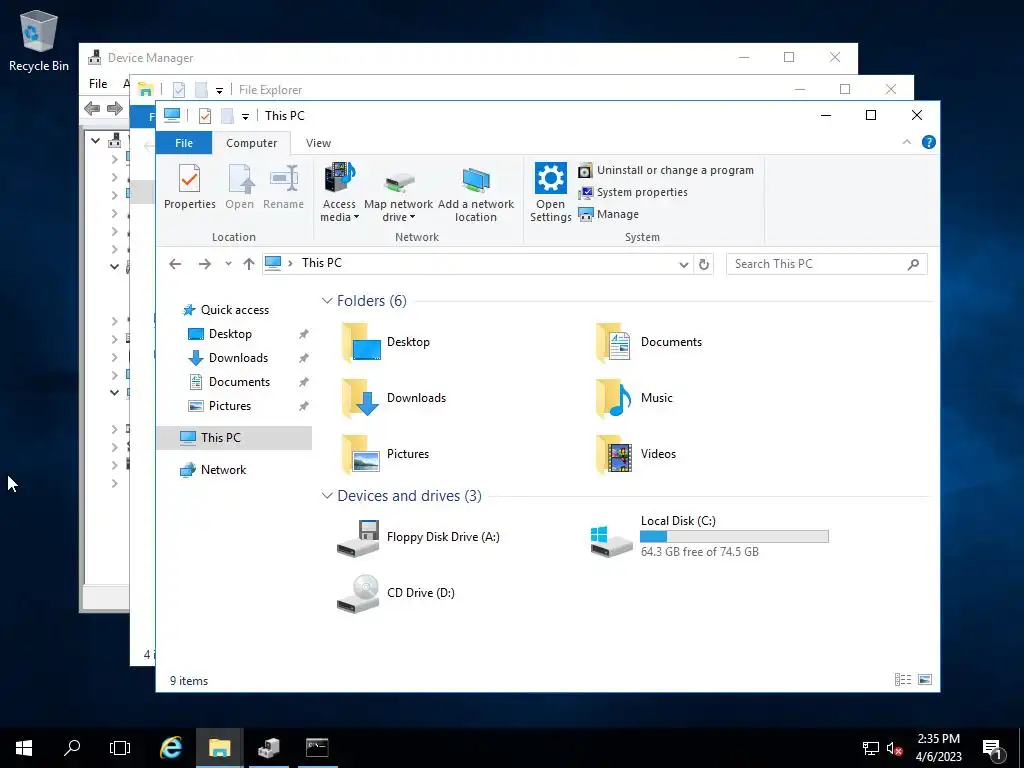This screenshot has width=1024, height=768.
Task: Open the Start menu
Action: point(24,748)
